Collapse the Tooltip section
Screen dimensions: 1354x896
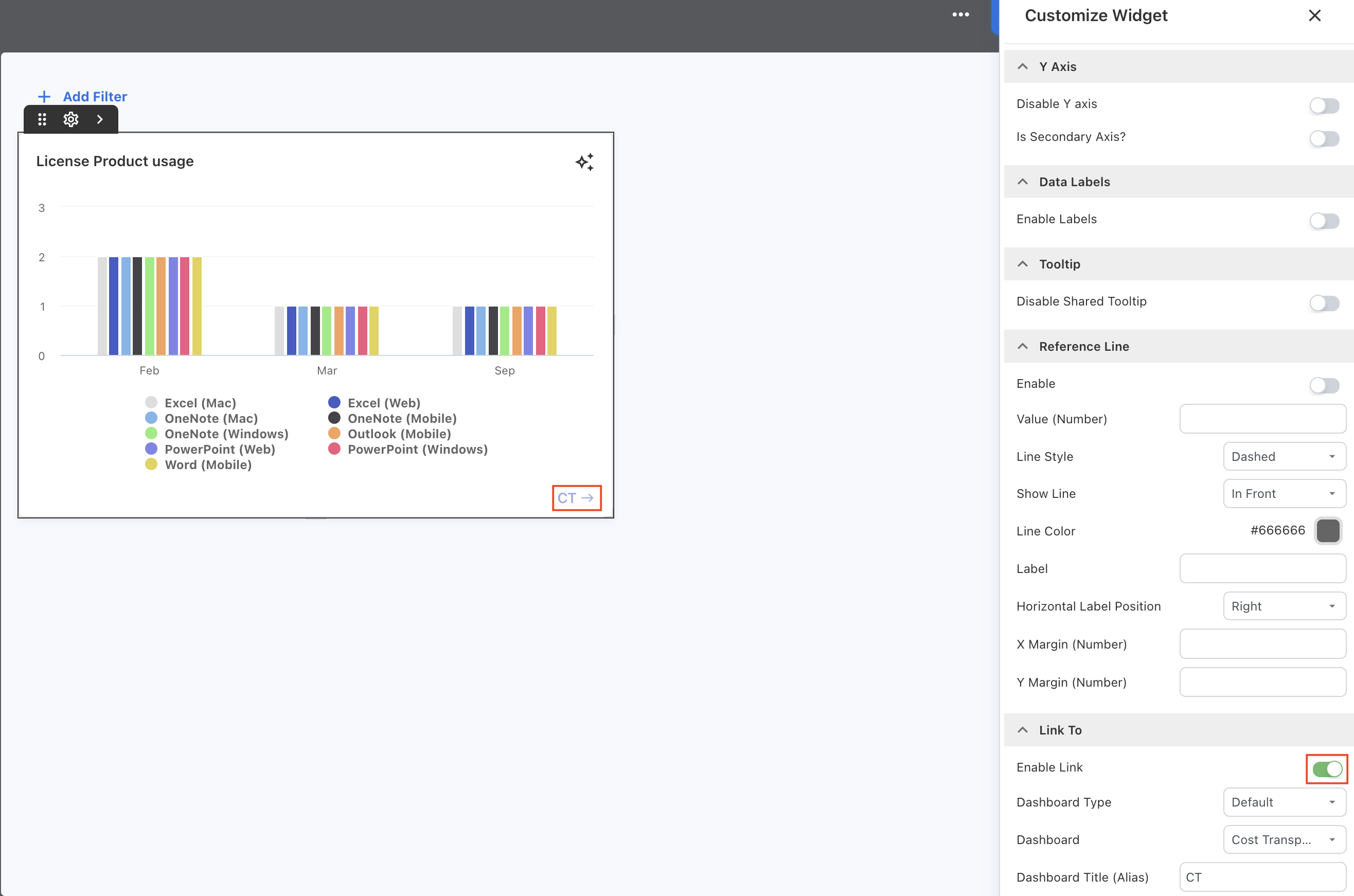[x=1023, y=263]
